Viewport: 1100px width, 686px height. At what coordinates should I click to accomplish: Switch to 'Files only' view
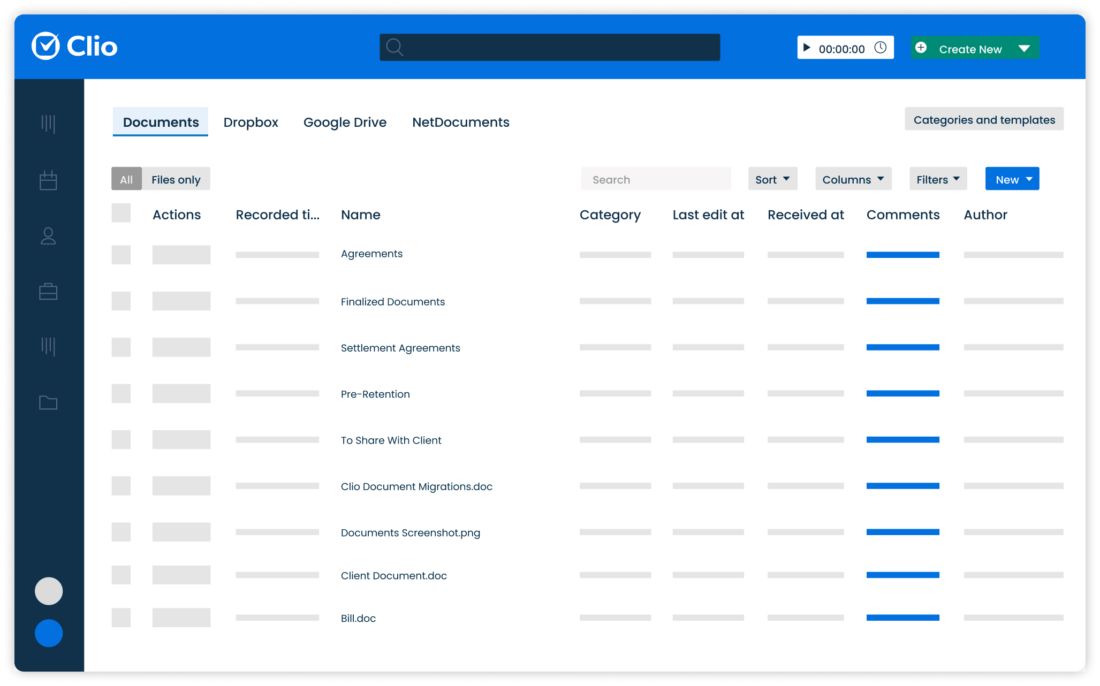[175, 178]
